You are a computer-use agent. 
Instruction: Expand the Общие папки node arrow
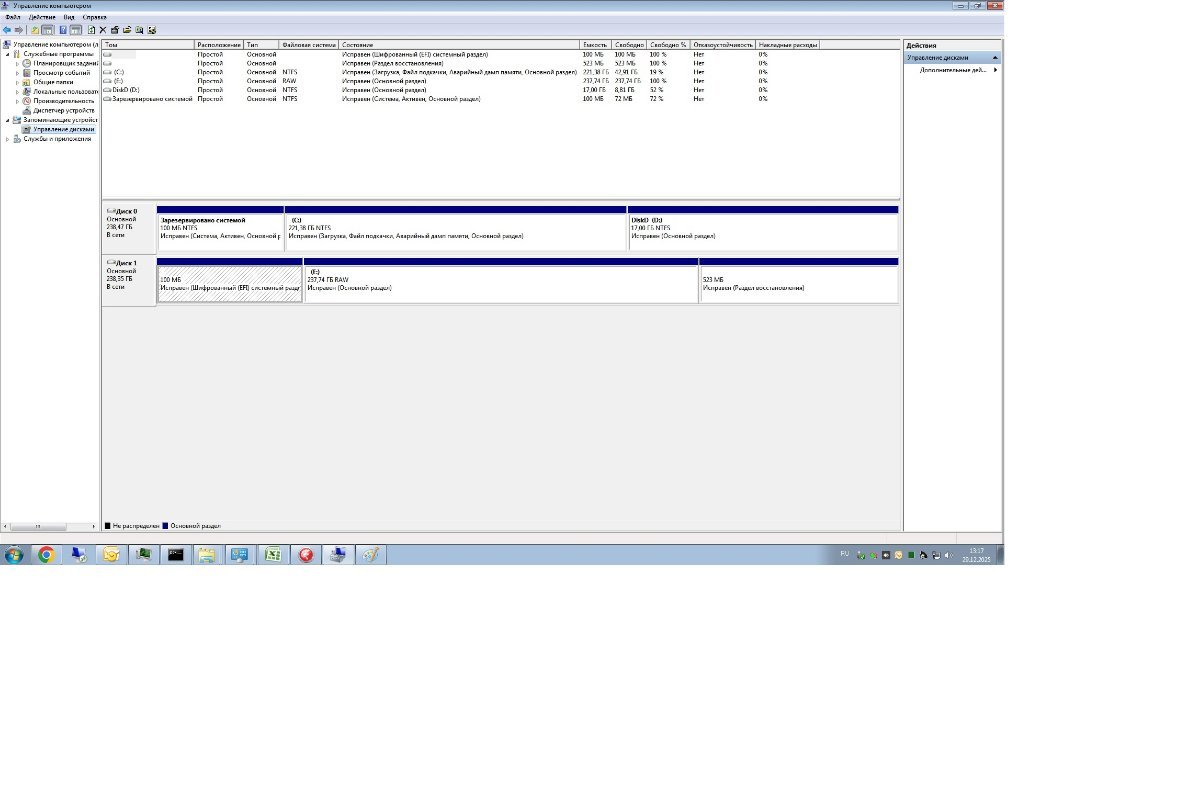pos(17,82)
